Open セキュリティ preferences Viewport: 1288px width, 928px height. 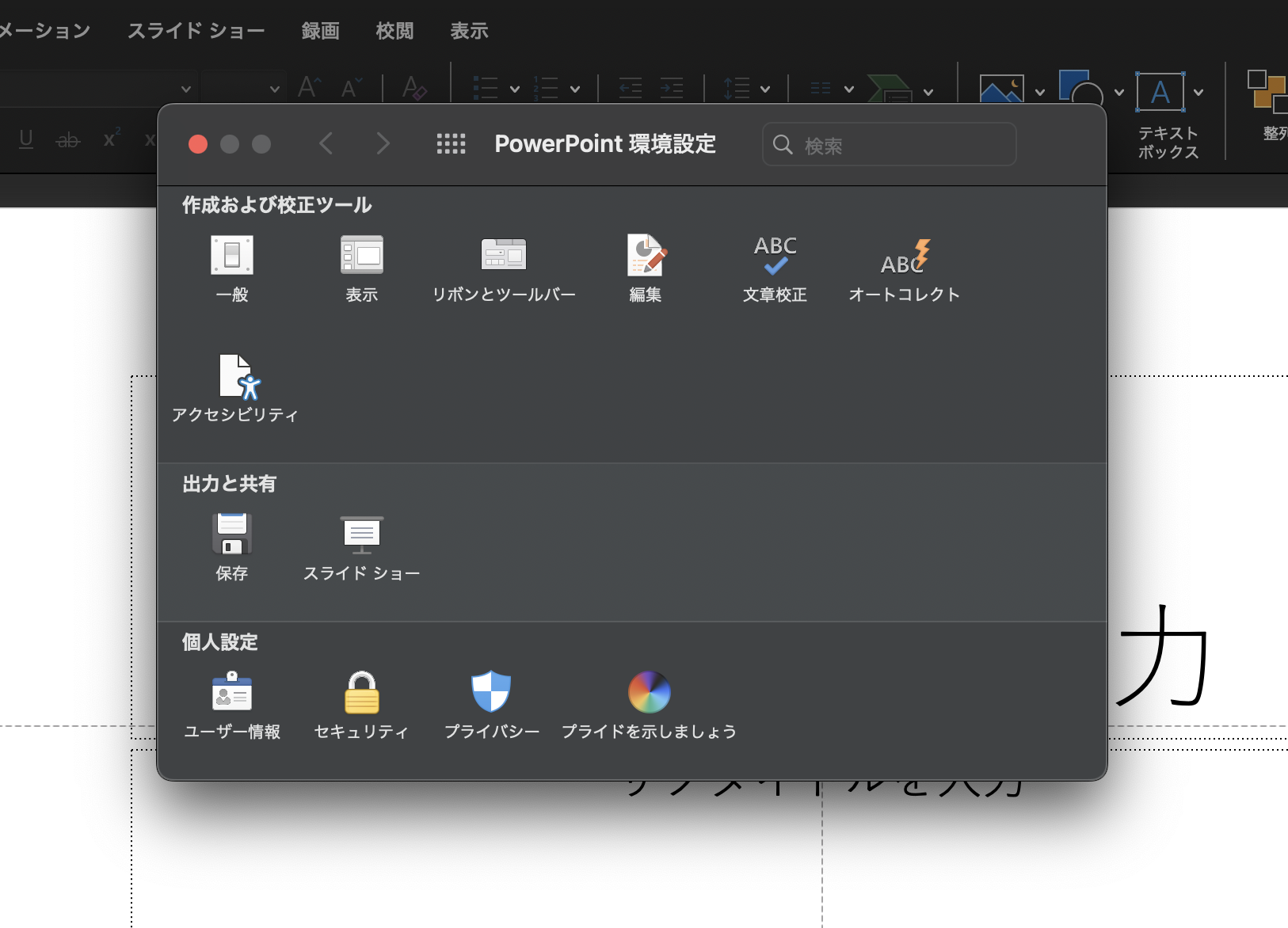[362, 705]
